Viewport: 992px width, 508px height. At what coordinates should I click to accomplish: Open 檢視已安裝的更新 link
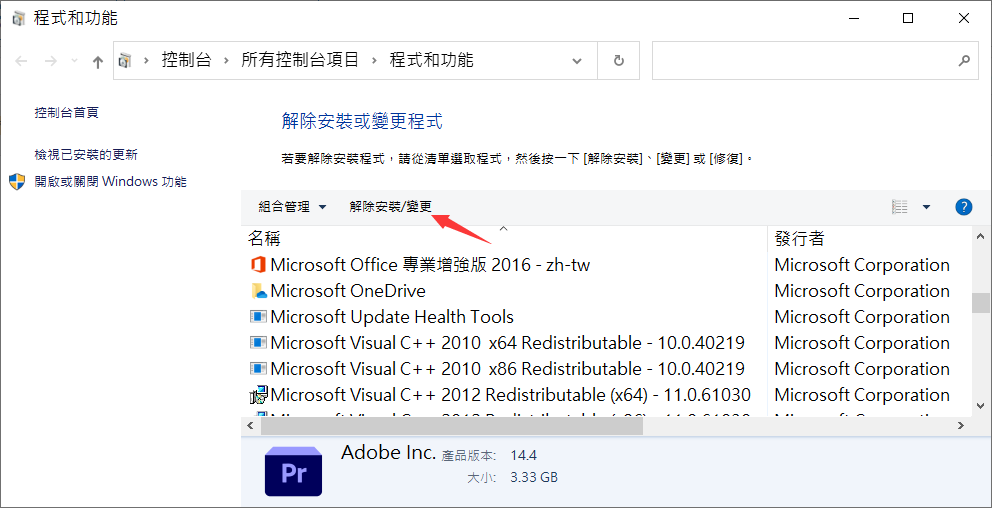86,154
